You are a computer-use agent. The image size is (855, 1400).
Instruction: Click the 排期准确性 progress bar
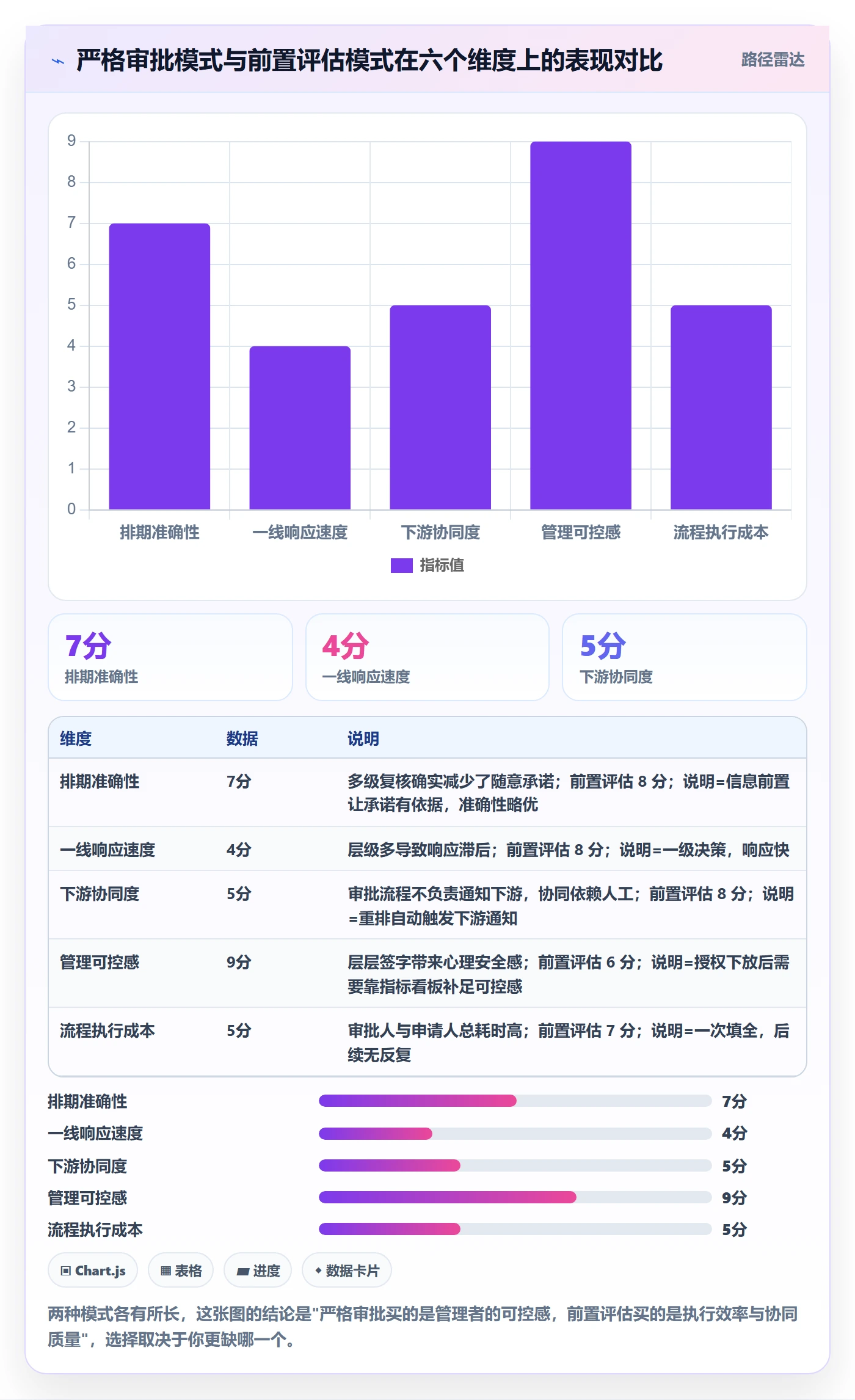coord(515,1101)
